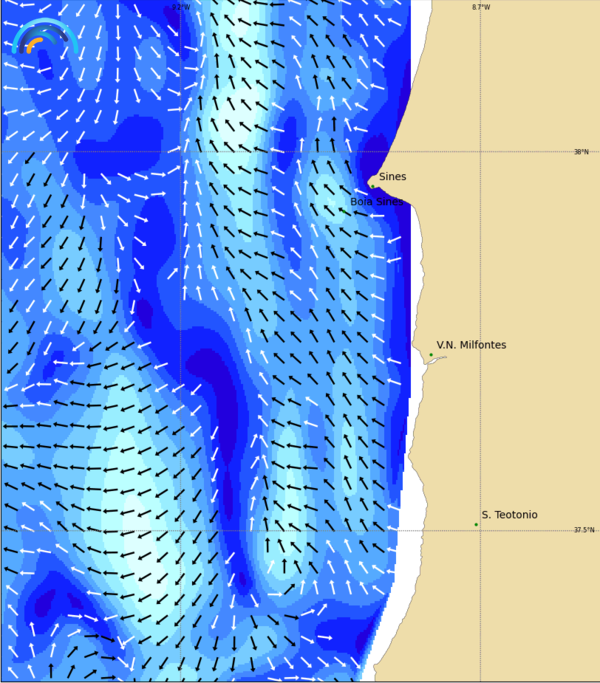The image size is (600, 683).
Task: Click the green buoy dot beside Boia Sines
Action: 345,209
